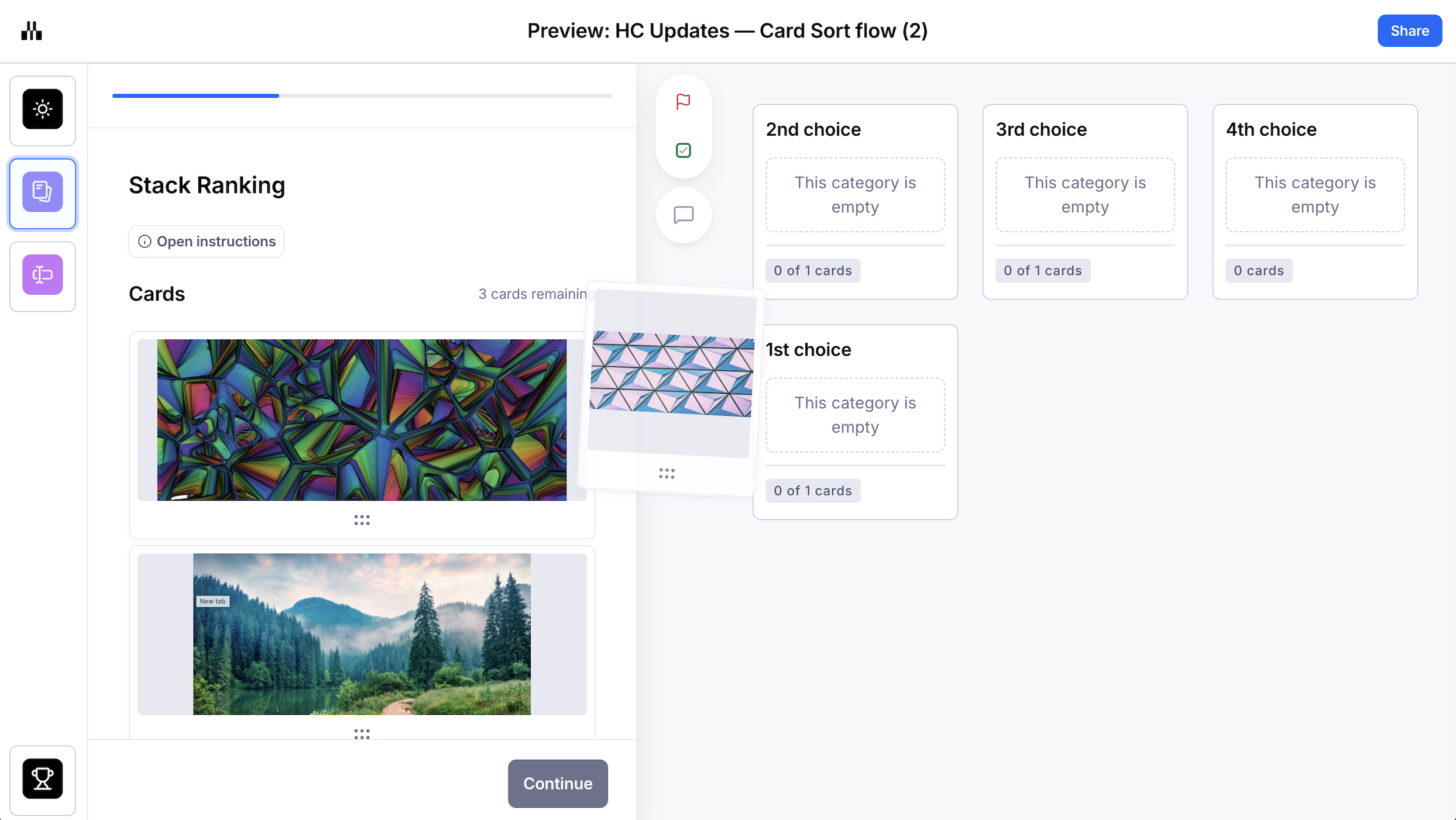Expand the Open instructions panel
The image size is (1456, 820).
click(x=207, y=242)
